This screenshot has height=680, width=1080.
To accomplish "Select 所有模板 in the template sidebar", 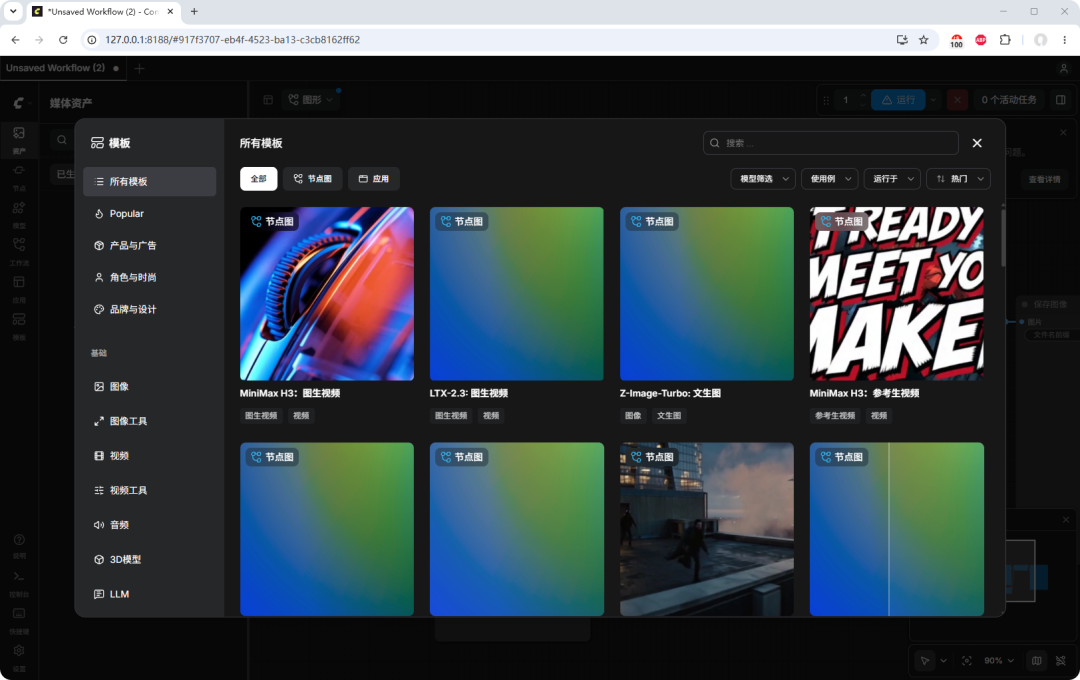I will 149,182.
